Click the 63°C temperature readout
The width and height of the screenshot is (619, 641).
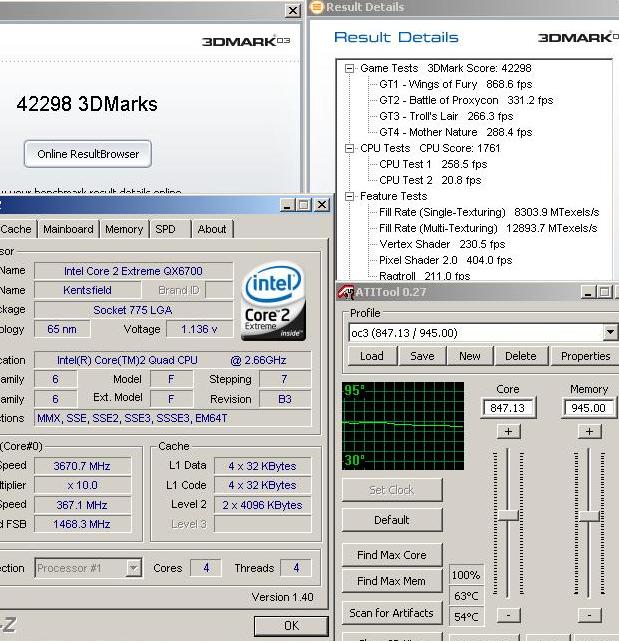pyautogui.click(x=466, y=596)
